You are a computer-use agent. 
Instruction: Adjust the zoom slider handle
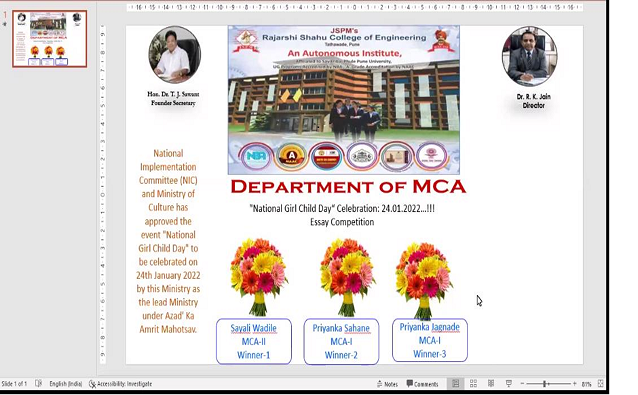pyautogui.click(x=545, y=384)
